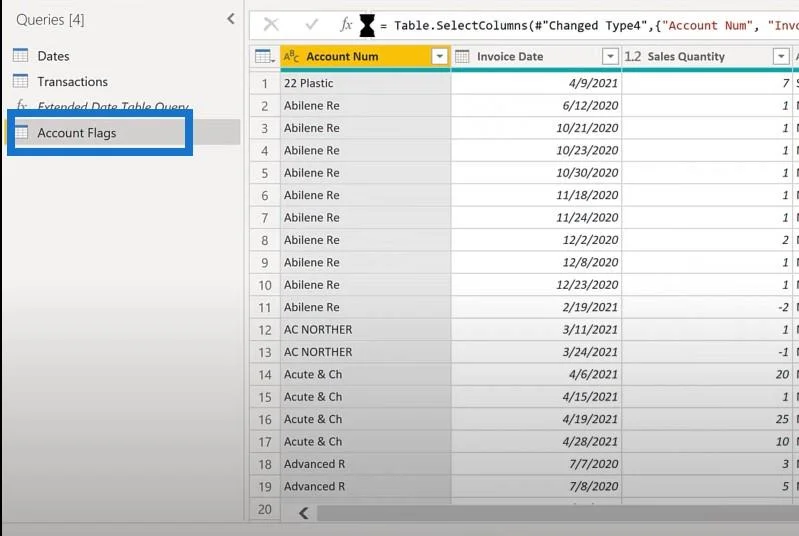Click the 10/21/2020 invoice date cell

(x=536, y=128)
